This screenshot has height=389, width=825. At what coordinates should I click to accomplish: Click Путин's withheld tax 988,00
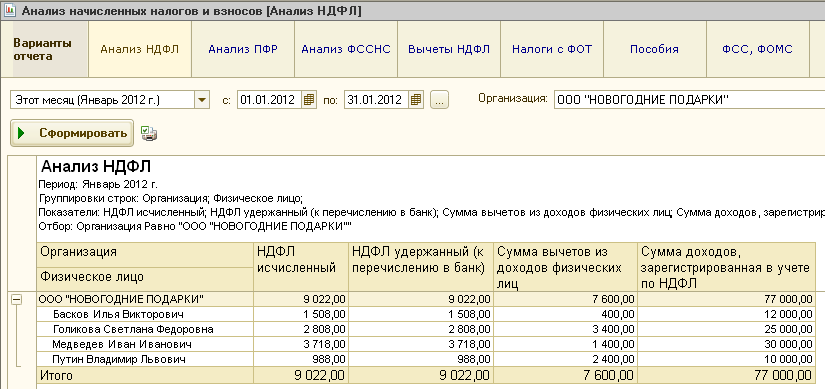[475, 360]
